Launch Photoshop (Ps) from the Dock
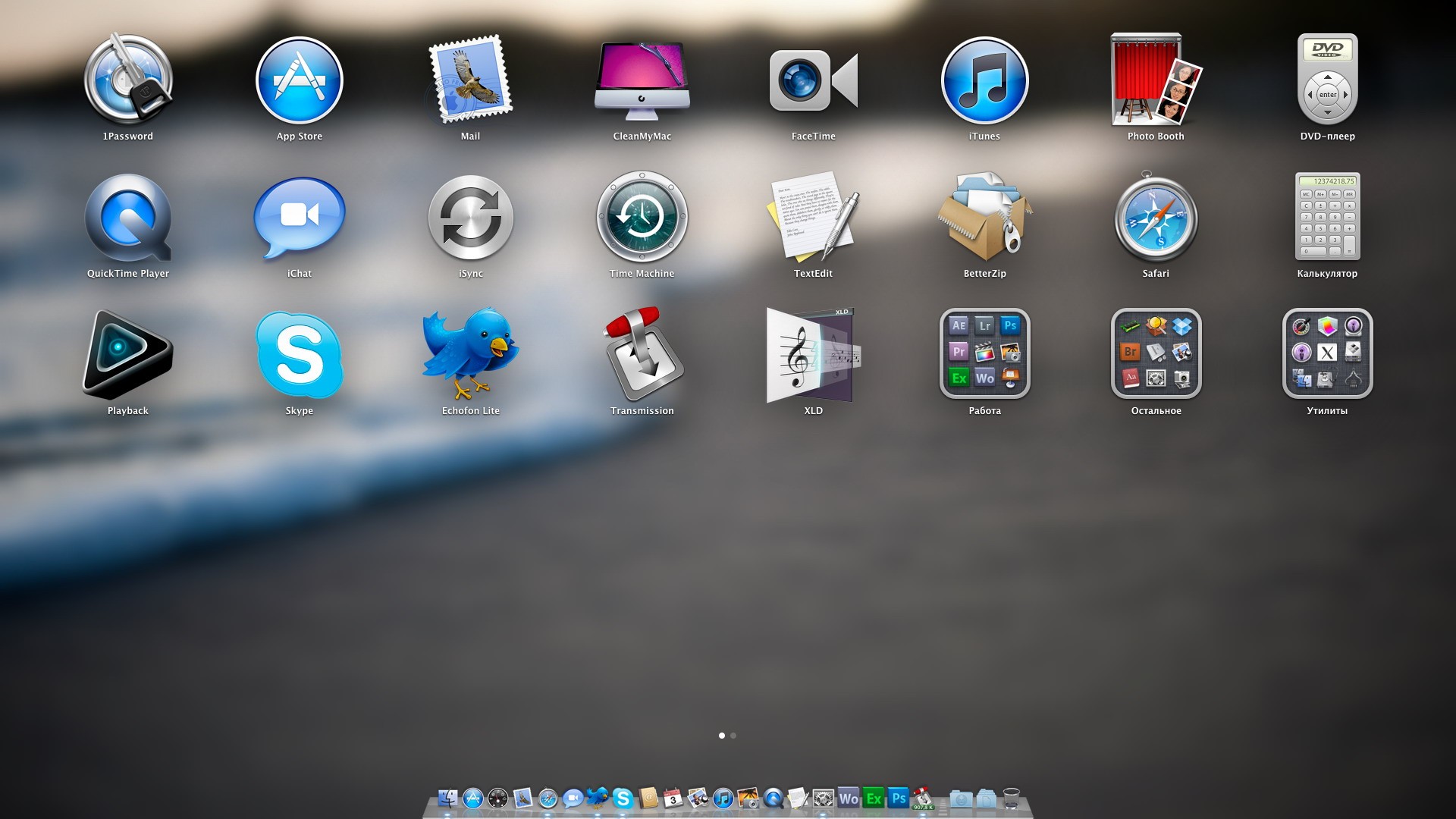Viewport: 1456px width, 819px height. pos(899,798)
